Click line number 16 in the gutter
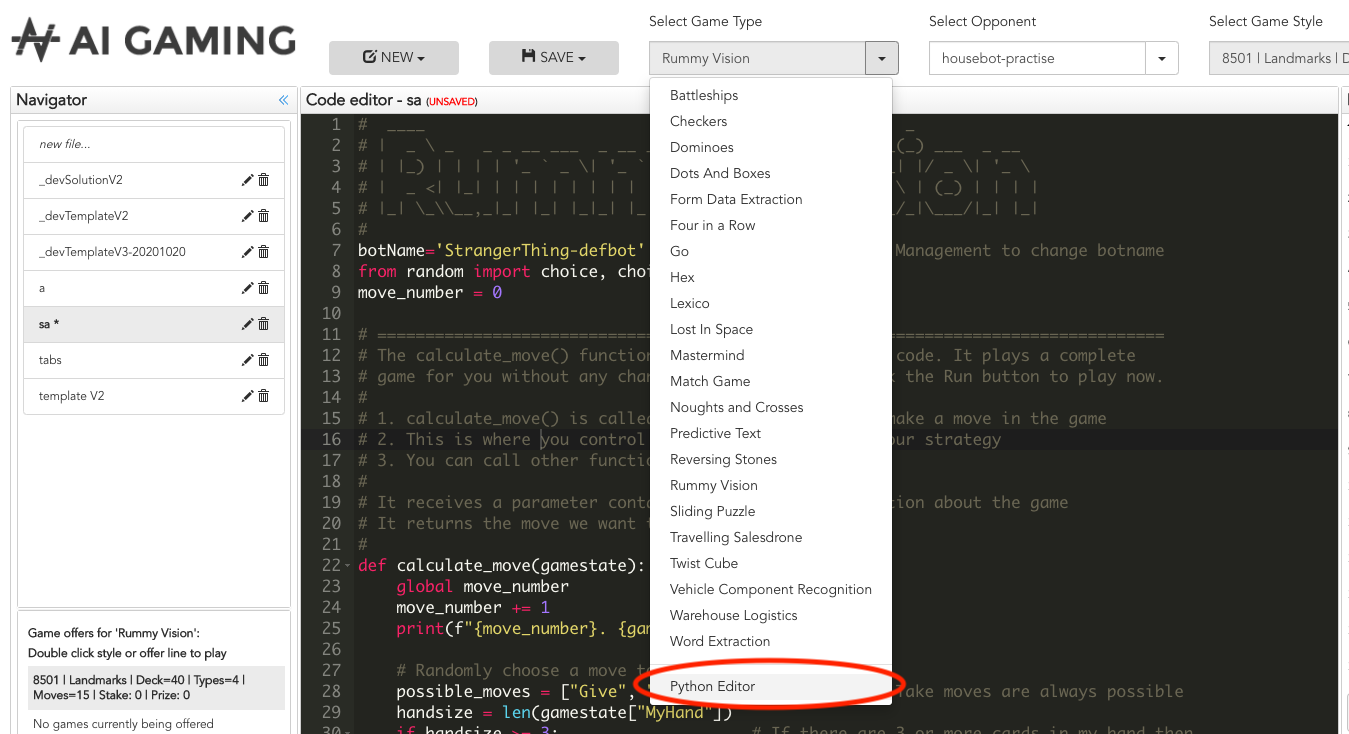Image resolution: width=1349 pixels, height=734 pixels. coord(332,439)
